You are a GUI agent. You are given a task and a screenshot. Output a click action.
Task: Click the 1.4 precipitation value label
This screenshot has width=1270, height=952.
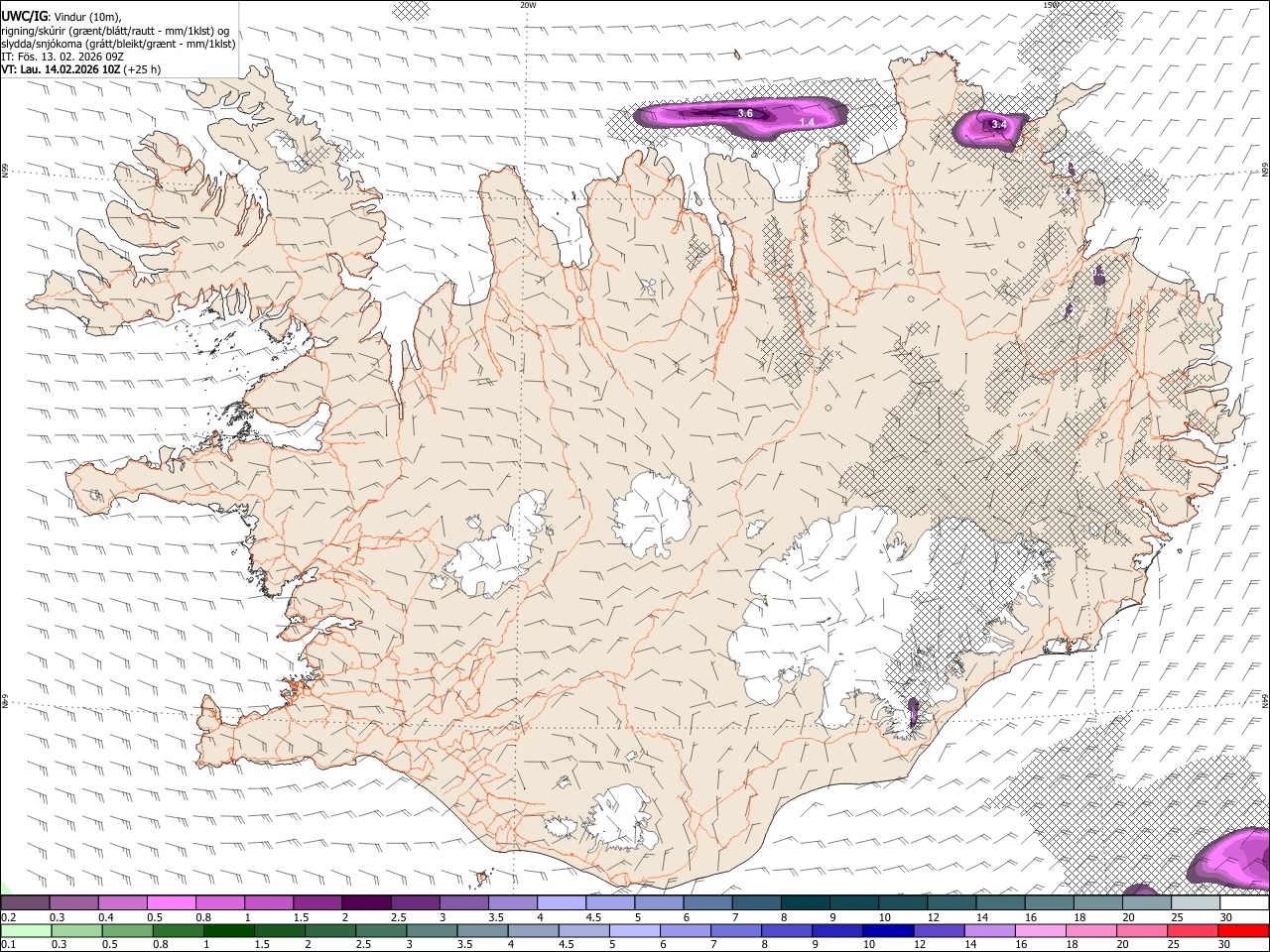coord(808,122)
